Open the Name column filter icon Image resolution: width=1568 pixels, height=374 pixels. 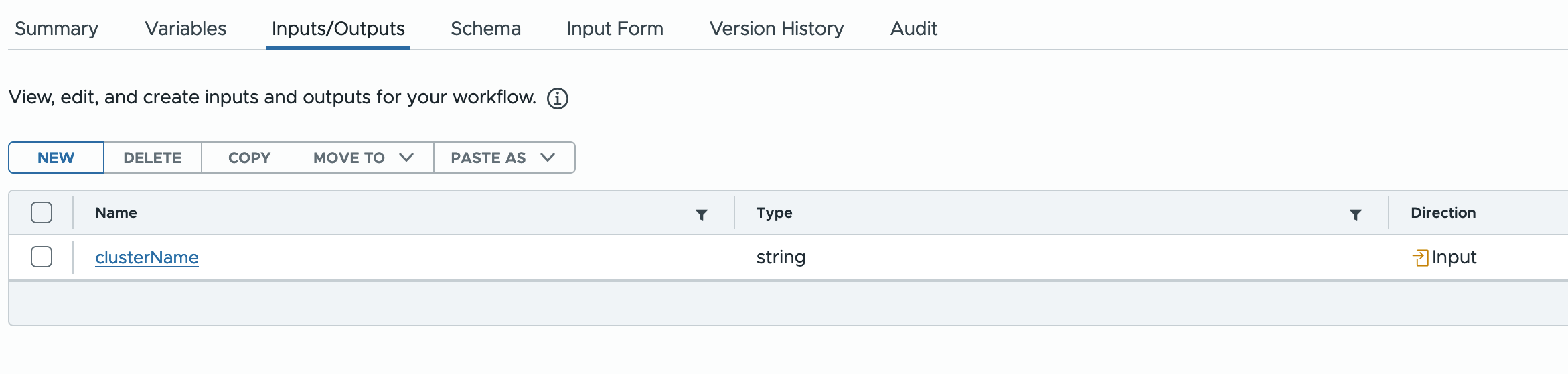(702, 214)
